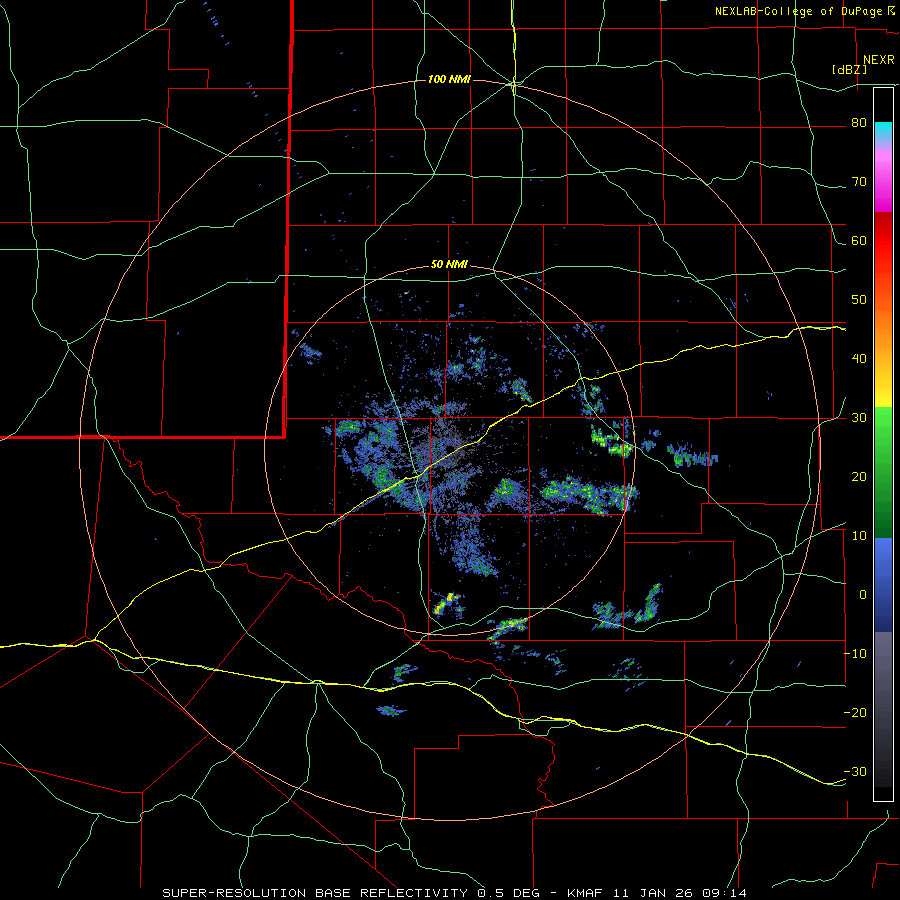Click the Super-Resolution Base Reflectivity caption text
The width and height of the screenshot is (900, 900).
tap(315, 893)
